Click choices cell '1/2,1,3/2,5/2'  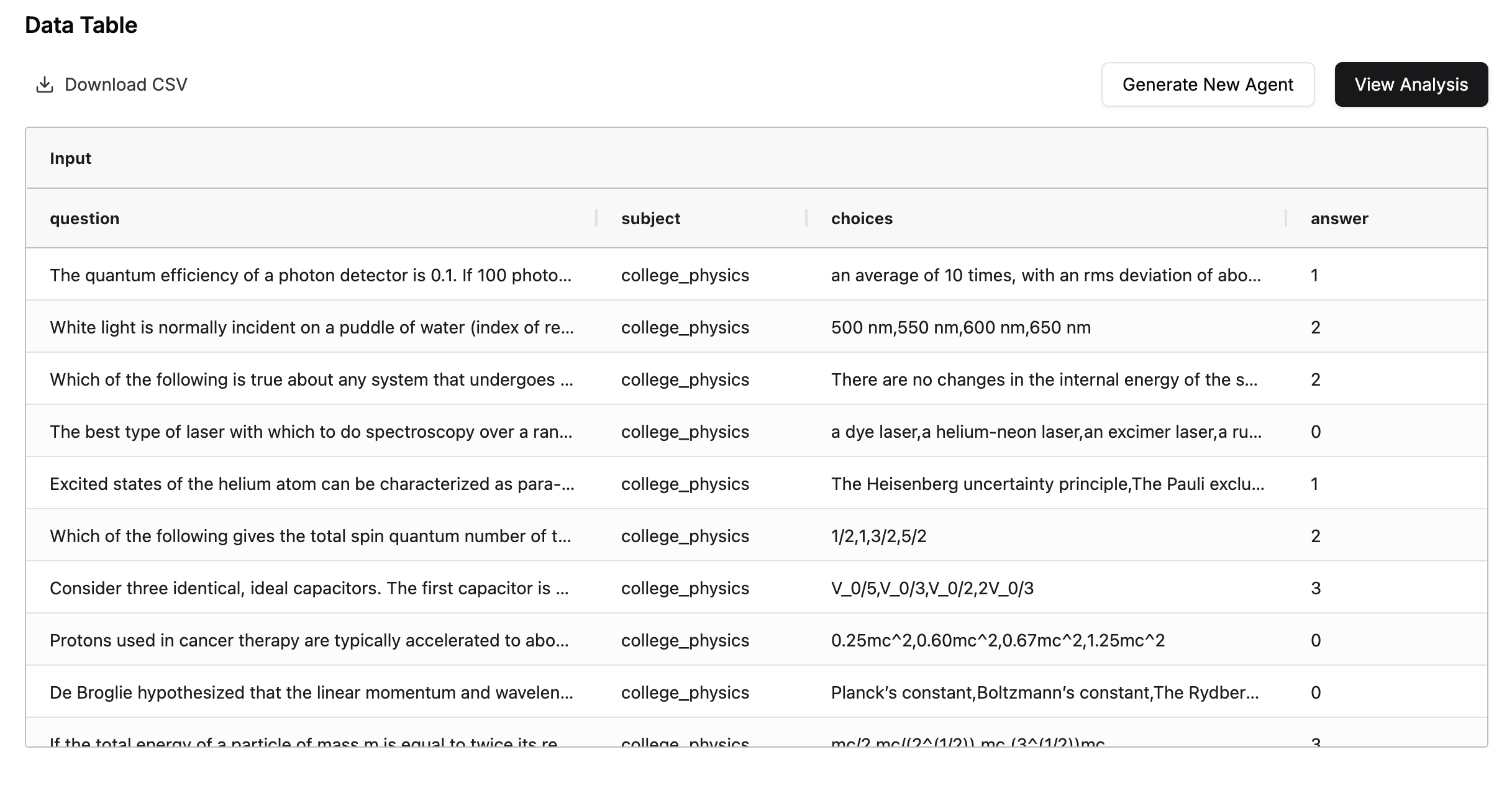tap(879, 536)
